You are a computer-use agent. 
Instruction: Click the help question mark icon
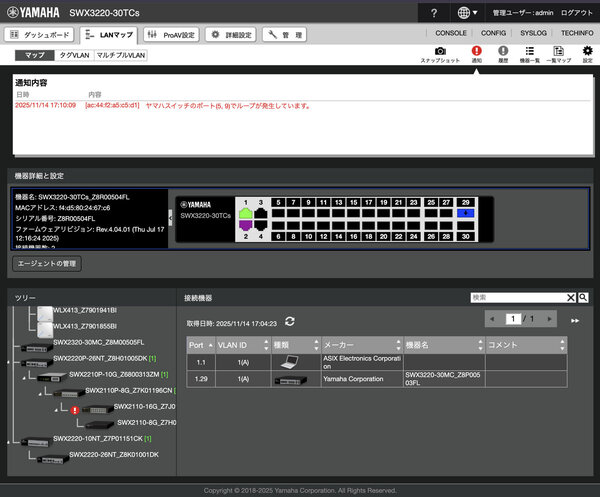pyautogui.click(x=433, y=12)
